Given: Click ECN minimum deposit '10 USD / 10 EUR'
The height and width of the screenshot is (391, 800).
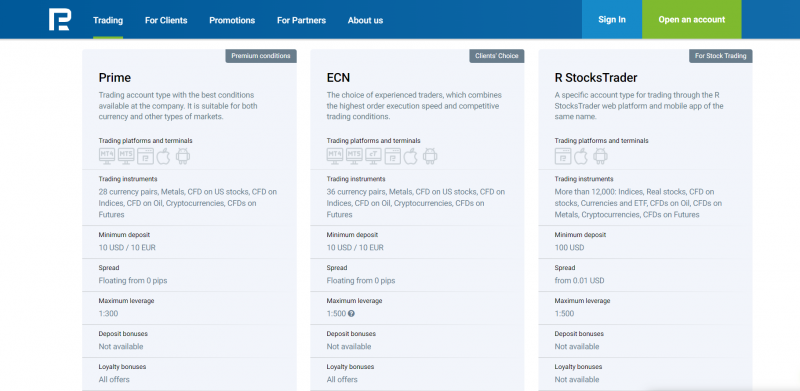Looking at the screenshot, I should (355, 248).
